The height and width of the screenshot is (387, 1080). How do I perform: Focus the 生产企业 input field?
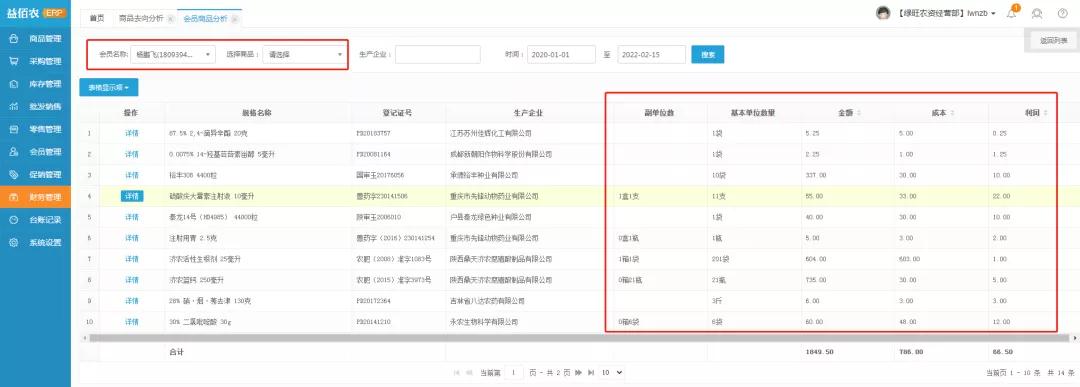click(x=438, y=54)
